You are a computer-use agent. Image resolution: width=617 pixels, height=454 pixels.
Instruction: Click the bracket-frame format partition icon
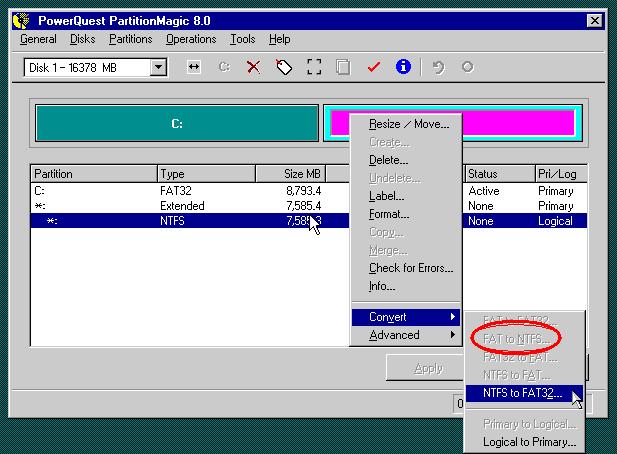click(x=314, y=67)
